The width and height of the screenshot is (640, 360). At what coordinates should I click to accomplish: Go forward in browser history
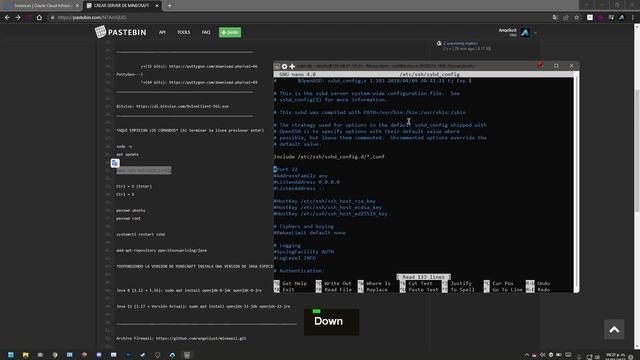[18, 18]
